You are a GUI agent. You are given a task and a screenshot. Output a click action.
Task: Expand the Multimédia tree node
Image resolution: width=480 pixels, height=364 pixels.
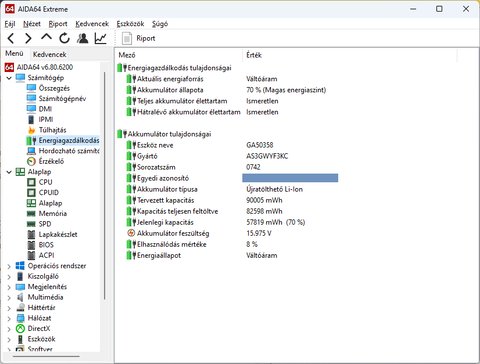tap(9, 298)
